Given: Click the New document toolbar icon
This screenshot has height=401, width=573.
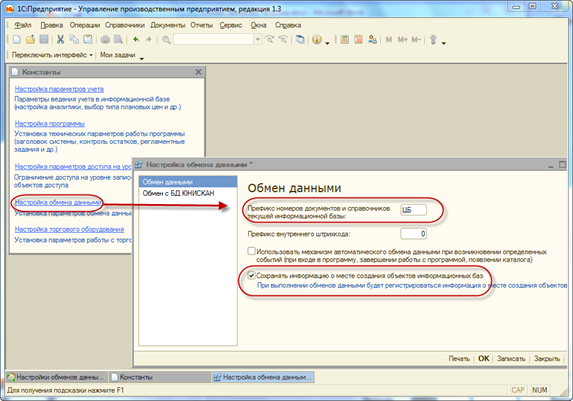Looking at the screenshot, I should point(16,39).
